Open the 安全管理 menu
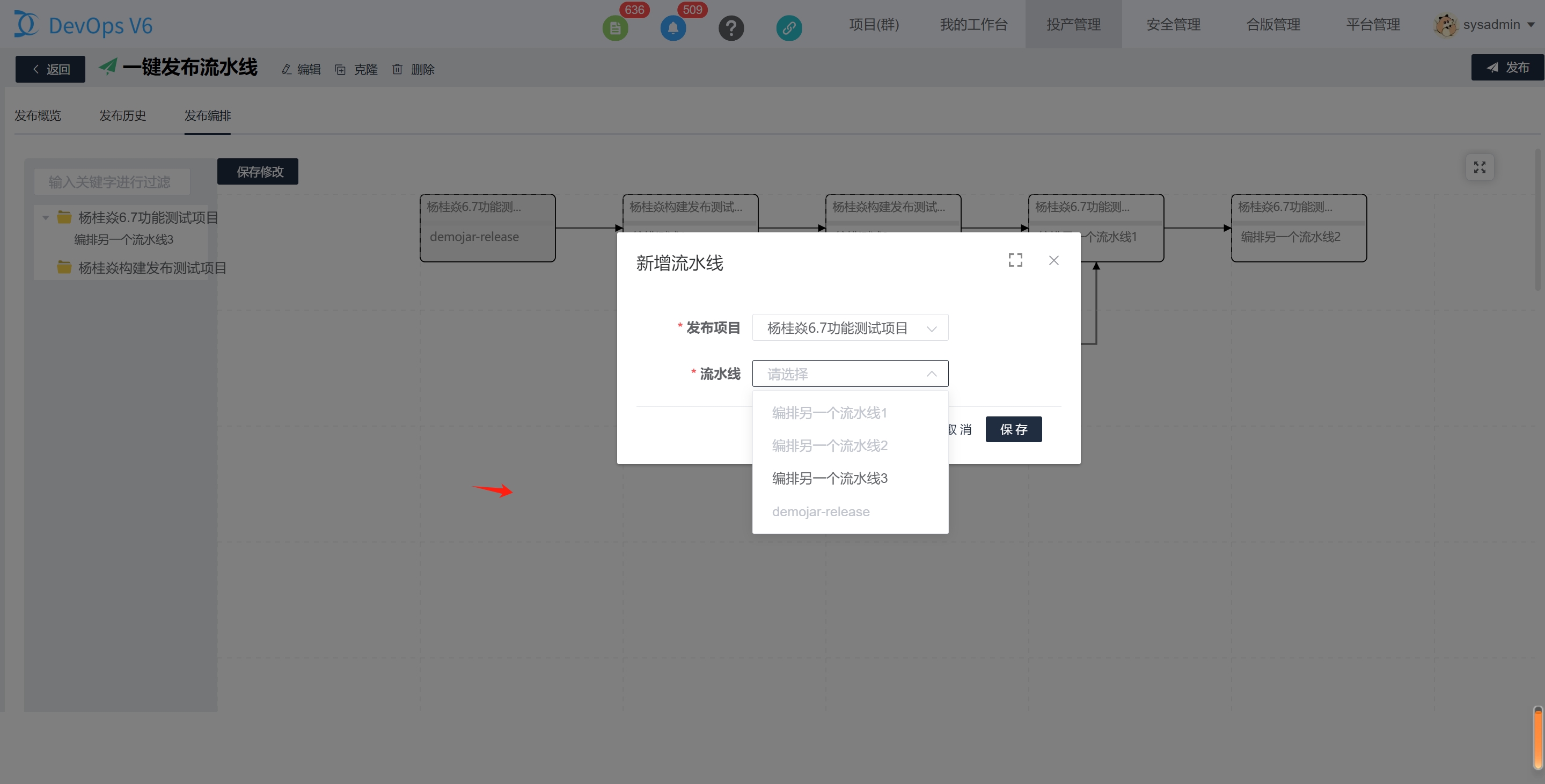1545x784 pixels. 1173,25
